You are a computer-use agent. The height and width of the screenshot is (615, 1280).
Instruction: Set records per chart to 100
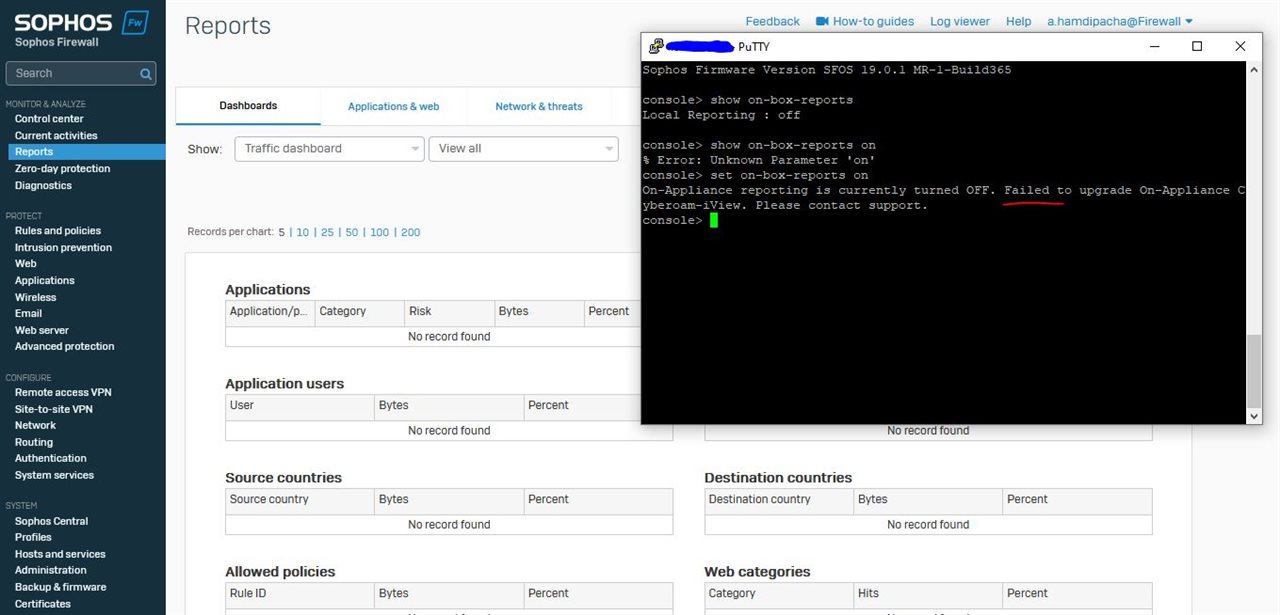(x=379, y=232)
